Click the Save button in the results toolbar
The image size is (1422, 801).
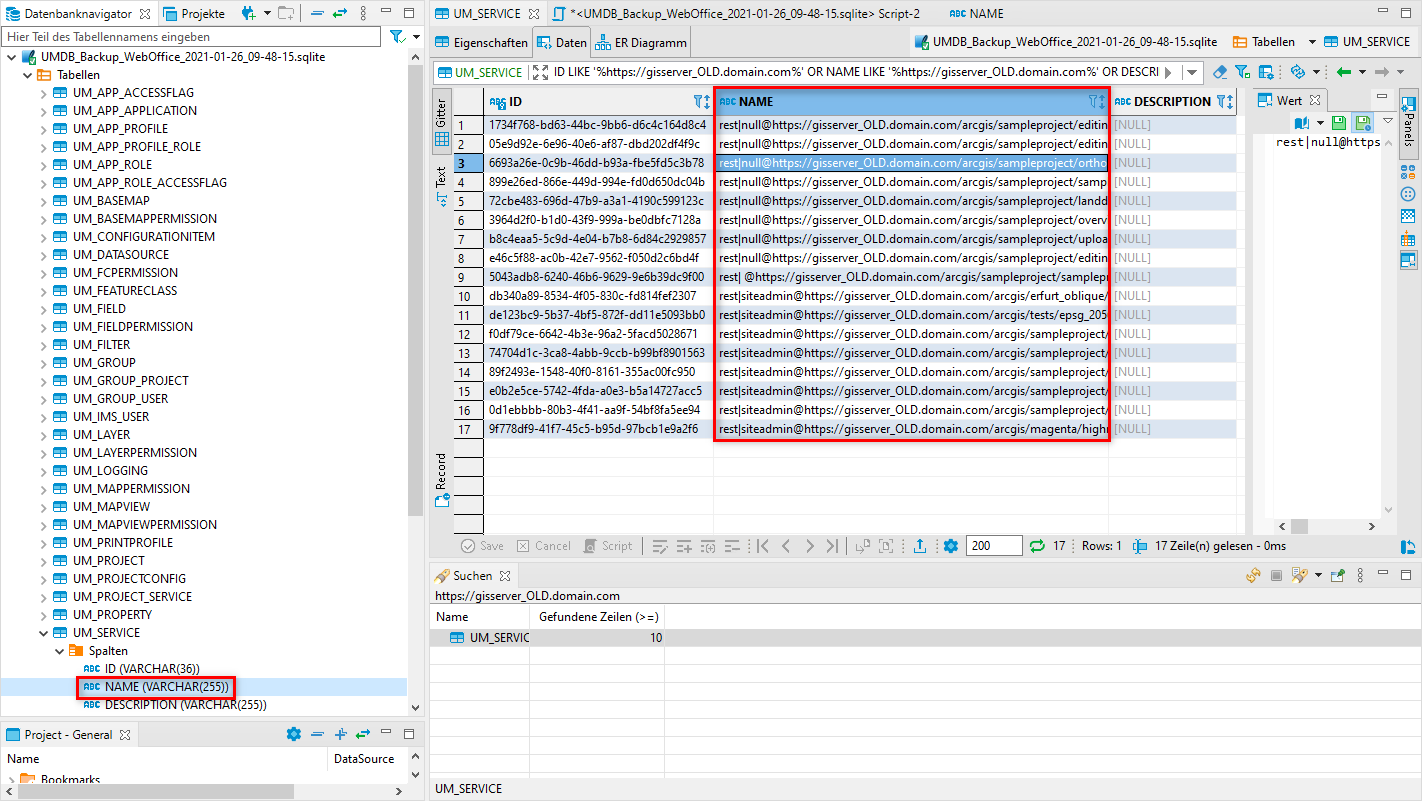point(481,545)
